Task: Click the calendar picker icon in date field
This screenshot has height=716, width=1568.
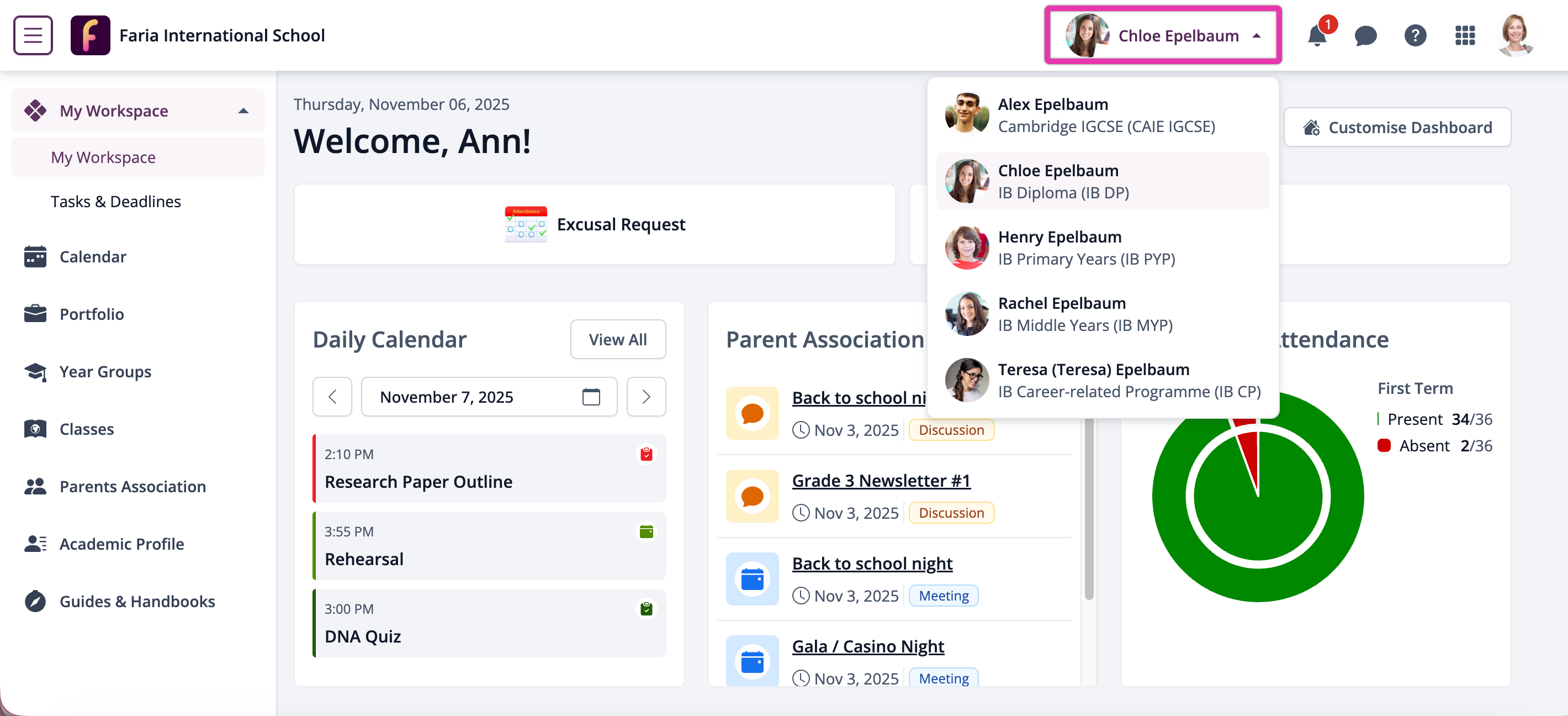Action: [x=590, y=397]
